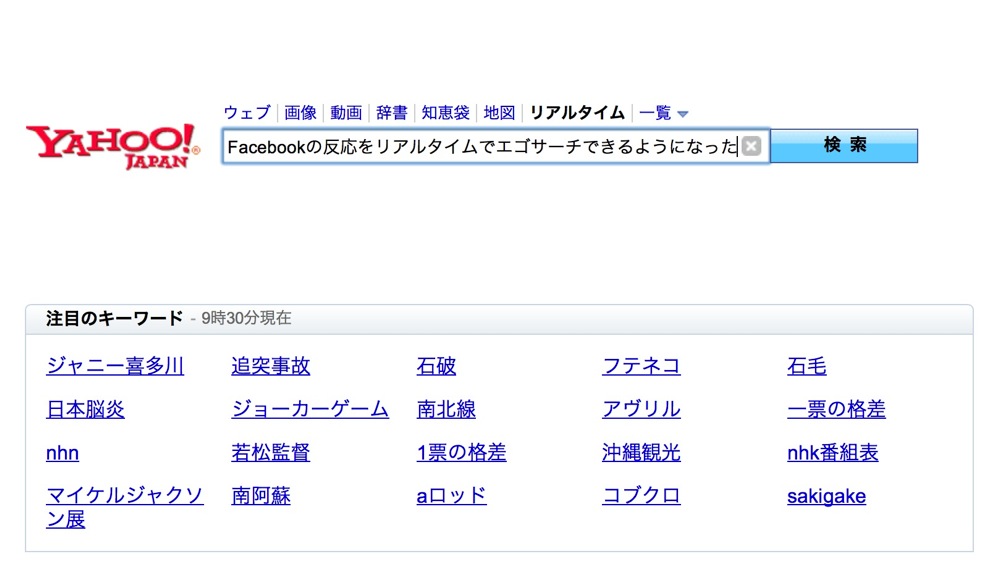Click the 検索 search button
The image size is (1000, 582).
coord(844,145)
